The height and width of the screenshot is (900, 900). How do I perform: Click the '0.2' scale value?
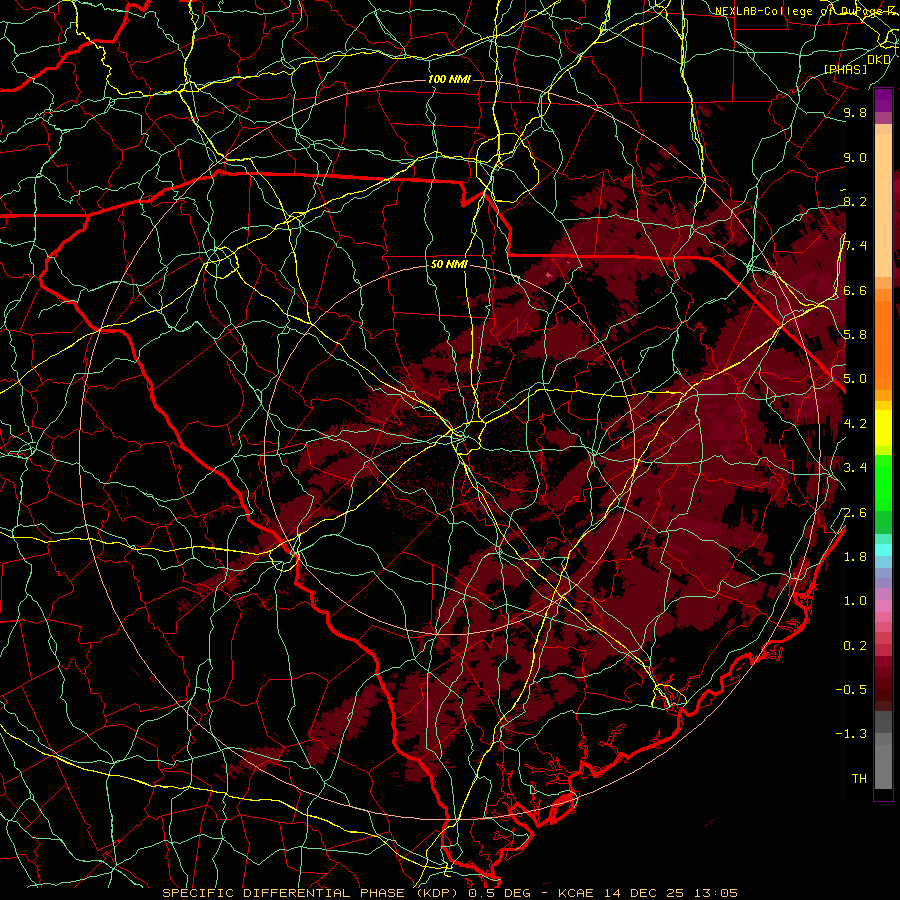(x=855, y=645)
